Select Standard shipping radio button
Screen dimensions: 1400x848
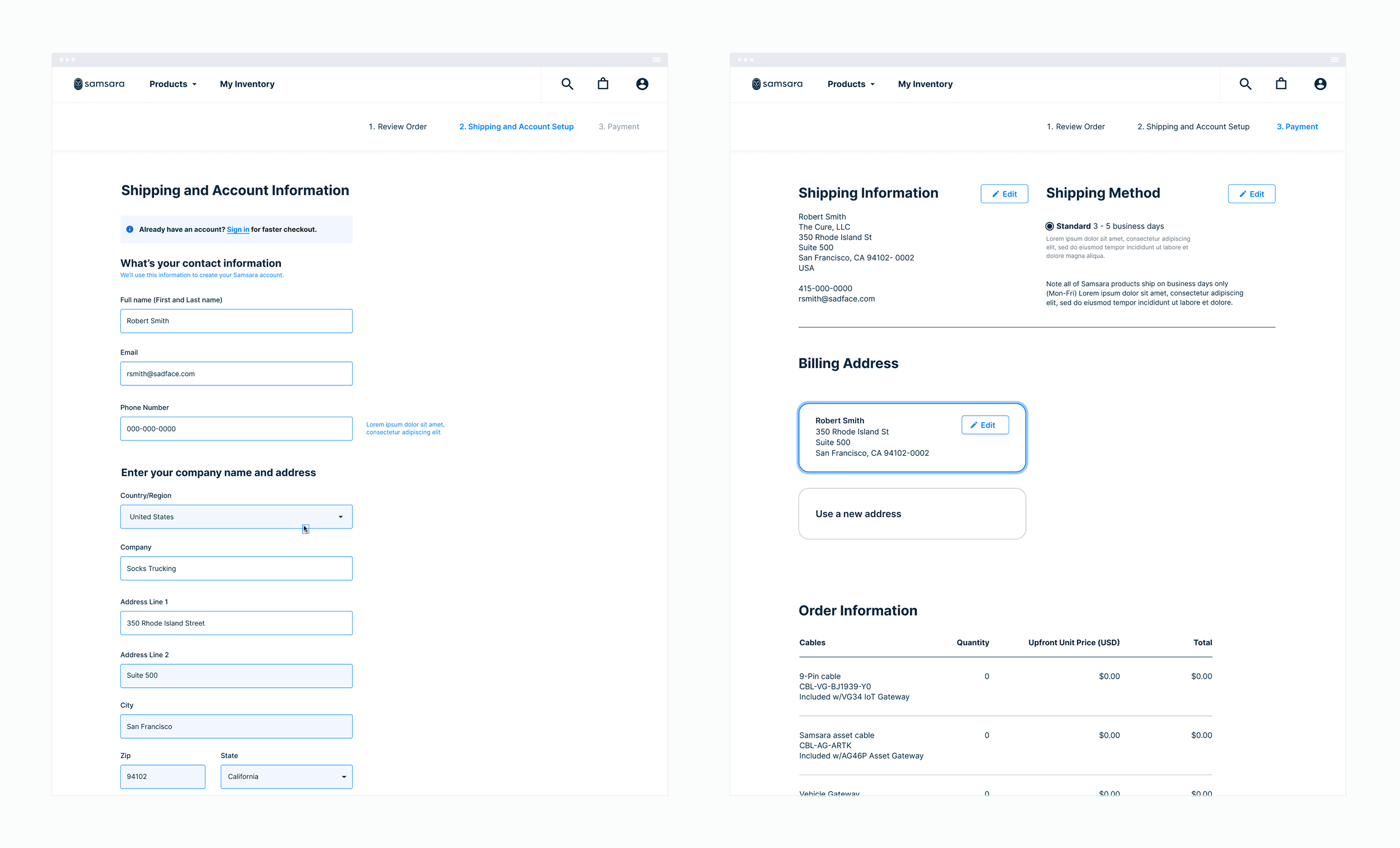(1049, 226)
